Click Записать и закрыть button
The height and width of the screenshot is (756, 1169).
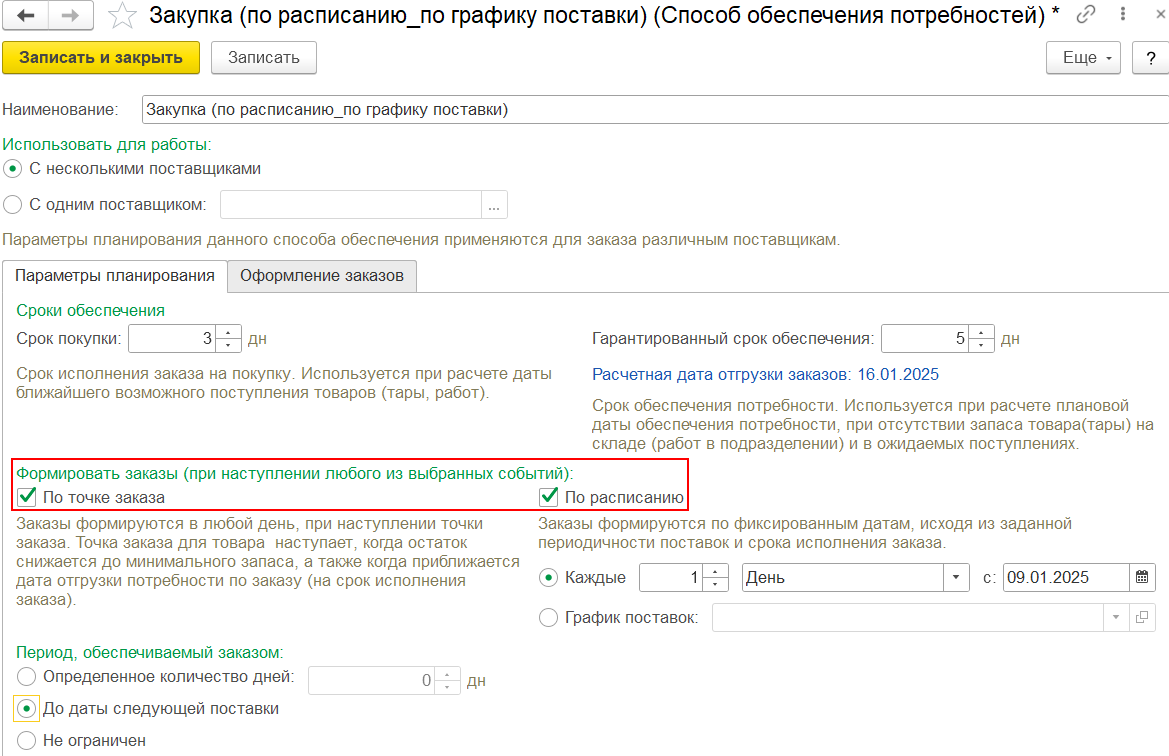101,57
